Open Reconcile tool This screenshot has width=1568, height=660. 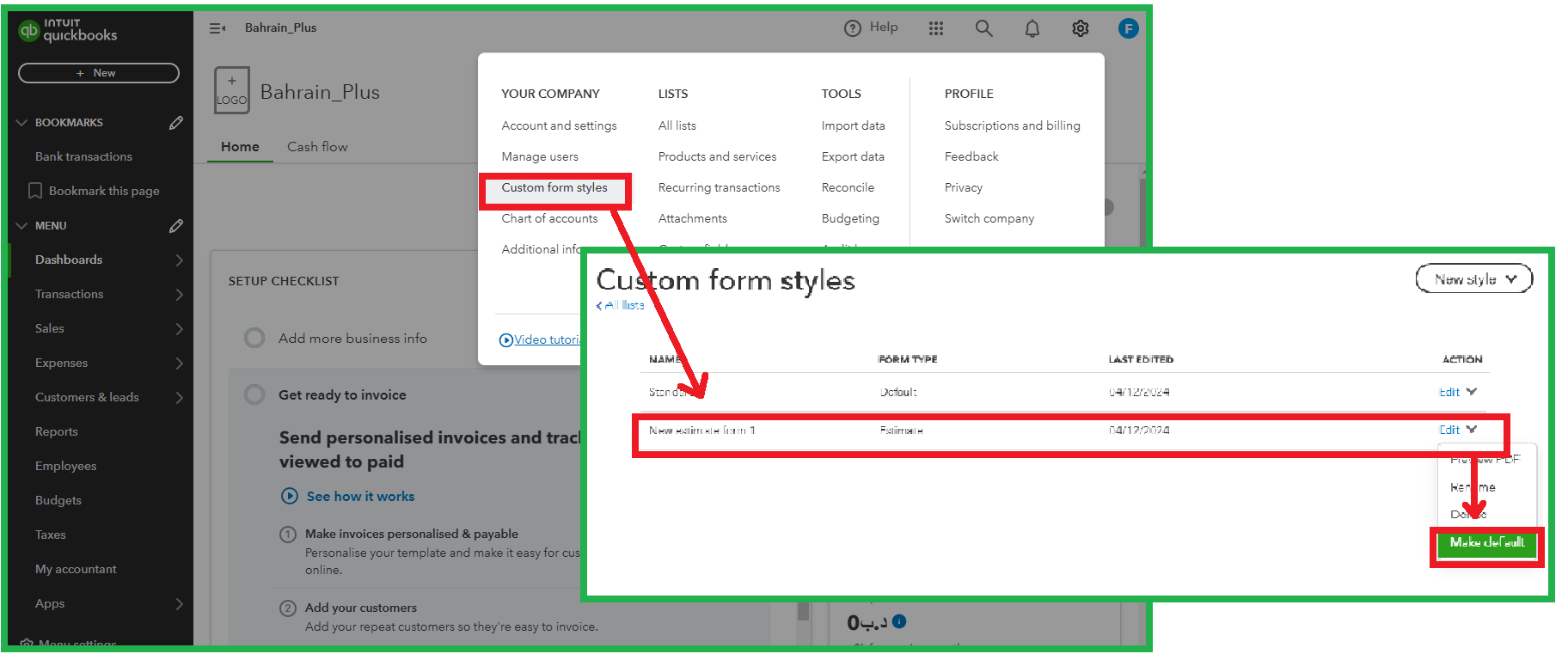(x=848, y=187)
